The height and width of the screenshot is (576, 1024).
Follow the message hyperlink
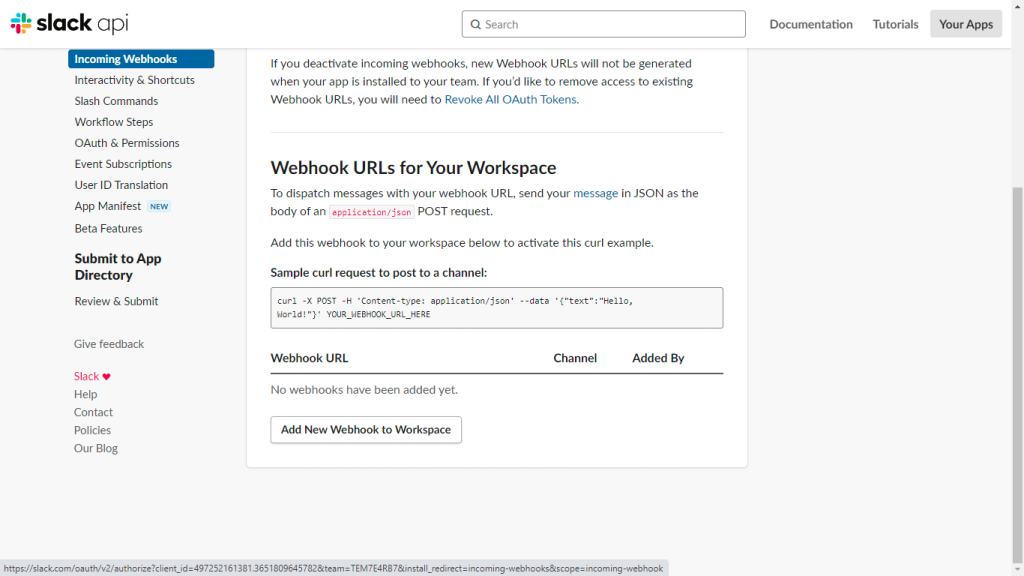tap(596, 193)
